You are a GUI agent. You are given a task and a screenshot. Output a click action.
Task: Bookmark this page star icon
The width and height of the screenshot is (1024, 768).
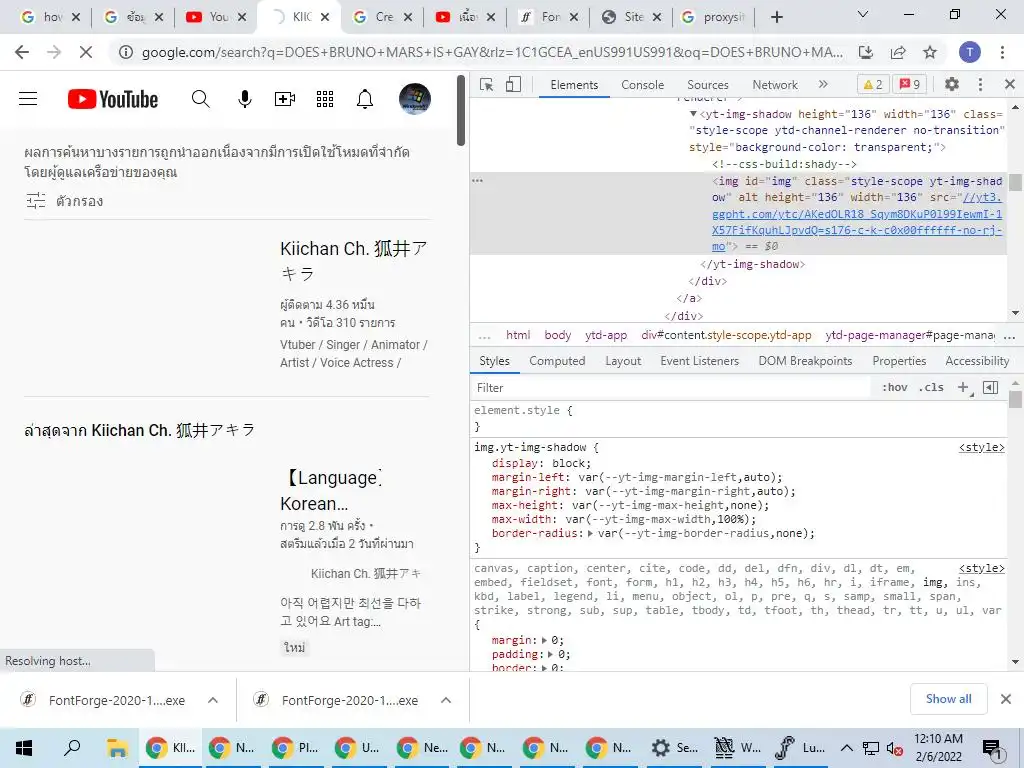click(930, 52)
